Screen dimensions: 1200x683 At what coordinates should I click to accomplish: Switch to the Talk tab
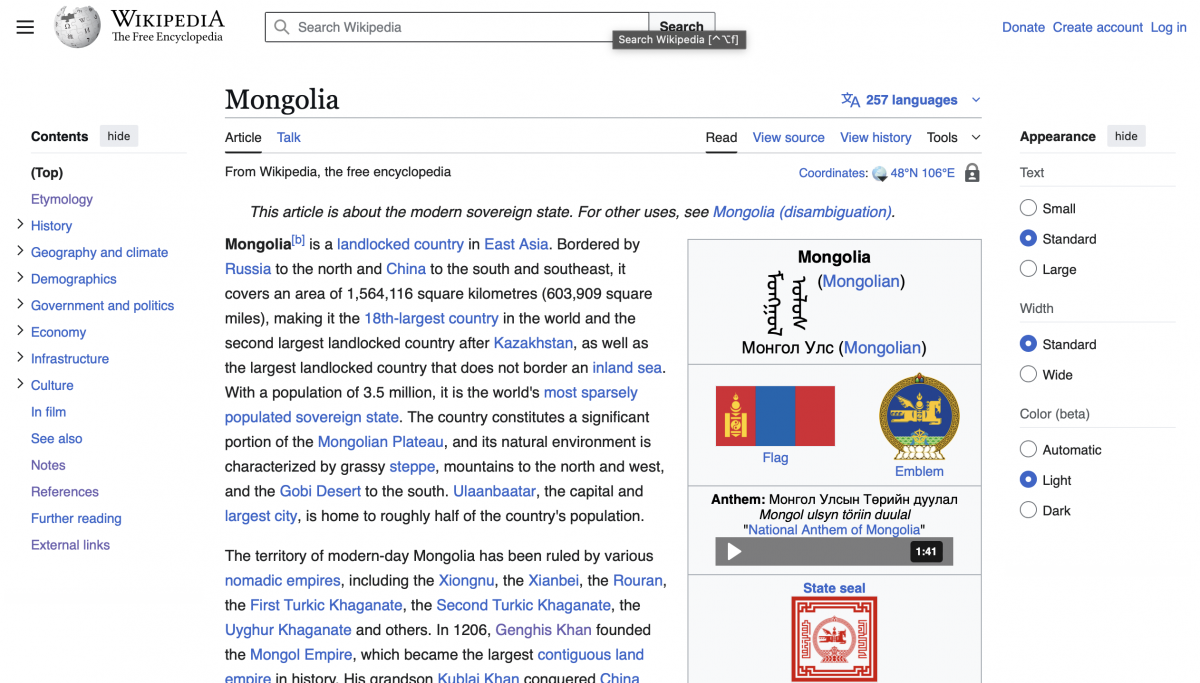point(289,138)
